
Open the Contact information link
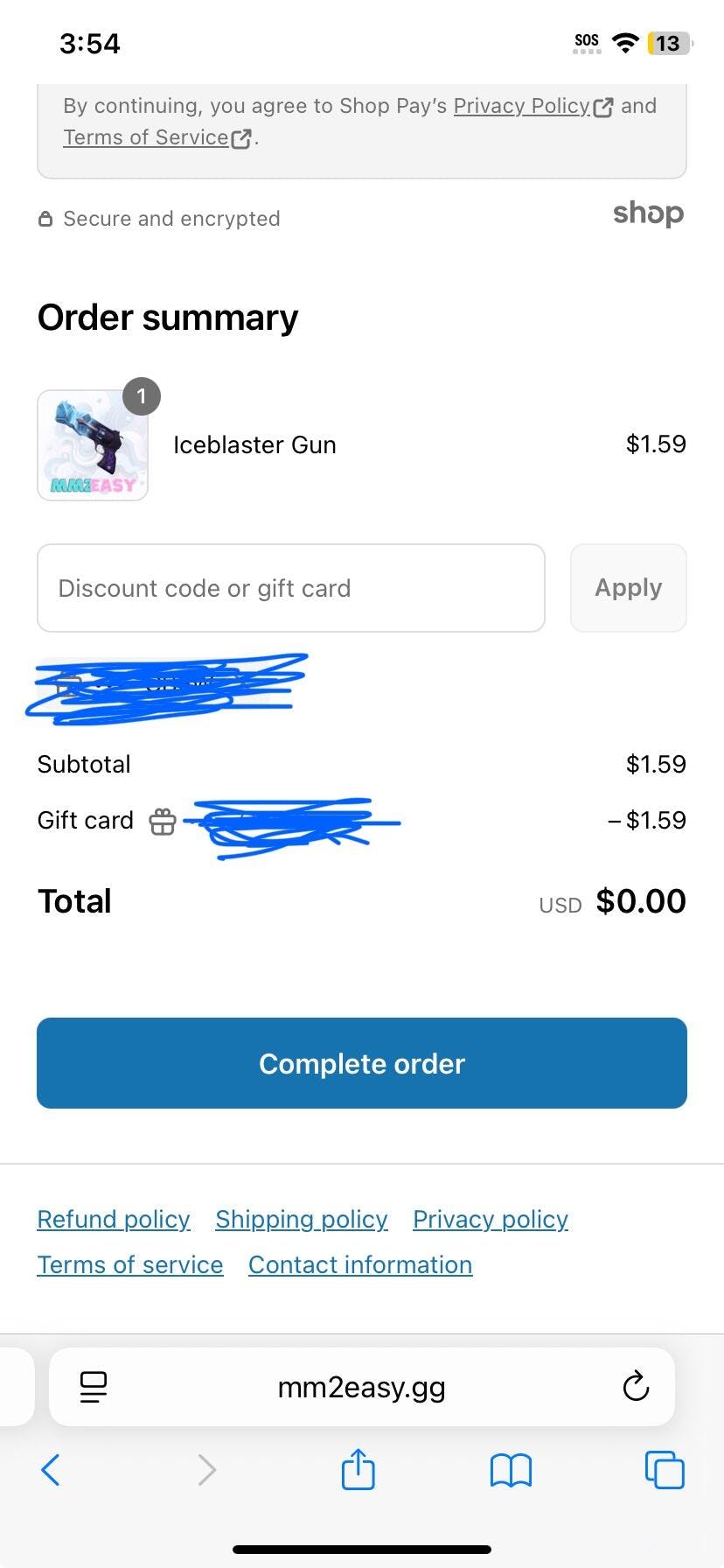point(360,1265)
